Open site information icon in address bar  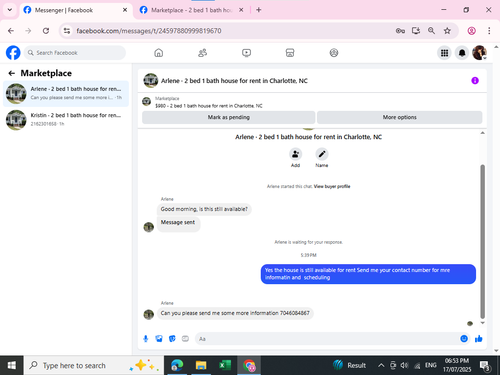coord(67,31)
